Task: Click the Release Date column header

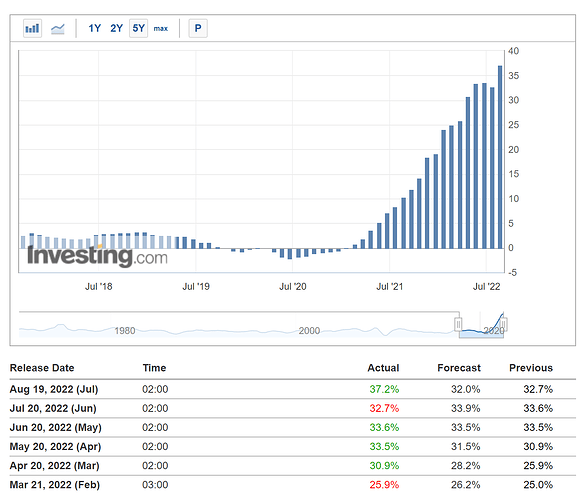Action: [42, 368]
